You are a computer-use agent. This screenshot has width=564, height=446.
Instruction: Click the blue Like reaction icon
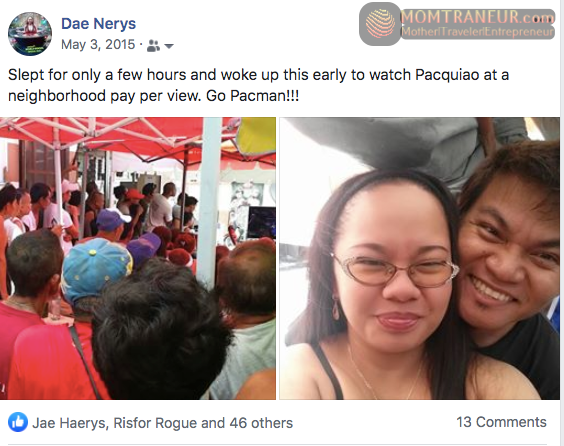[x=18, y=422]
